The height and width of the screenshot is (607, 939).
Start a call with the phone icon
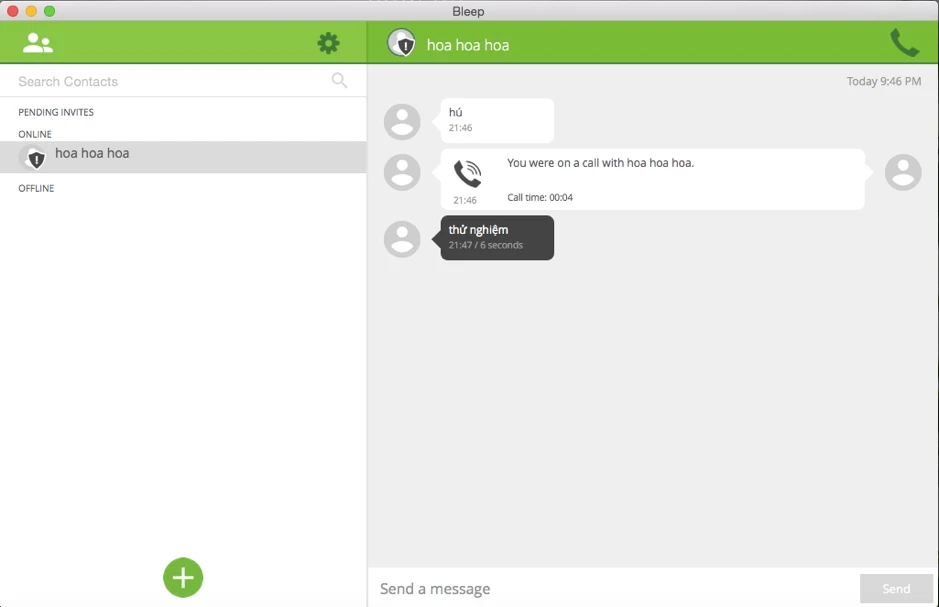(x=904, y=43)
